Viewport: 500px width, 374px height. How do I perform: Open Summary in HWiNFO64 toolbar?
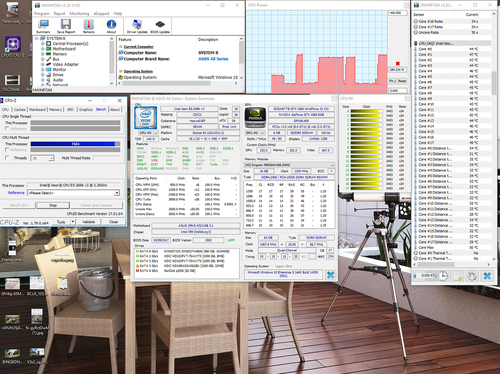tap(43, 25)
